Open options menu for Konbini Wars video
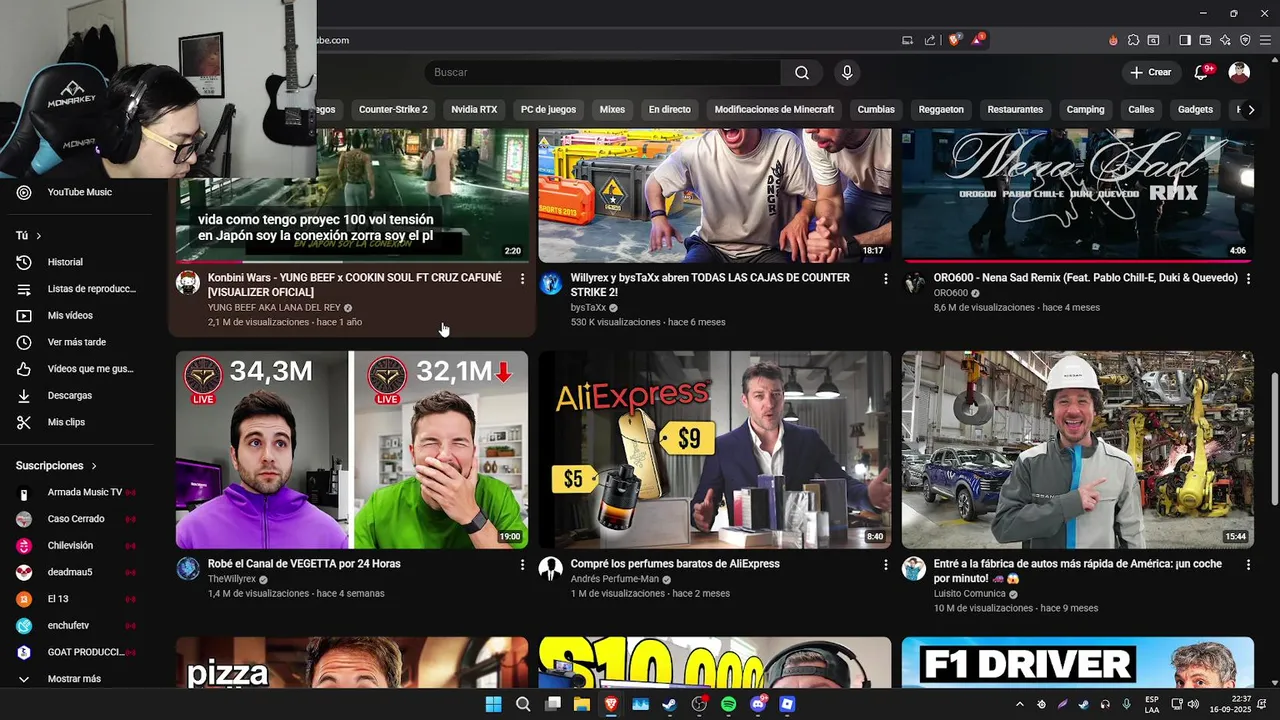1280x720 pixels. [522, 279]
